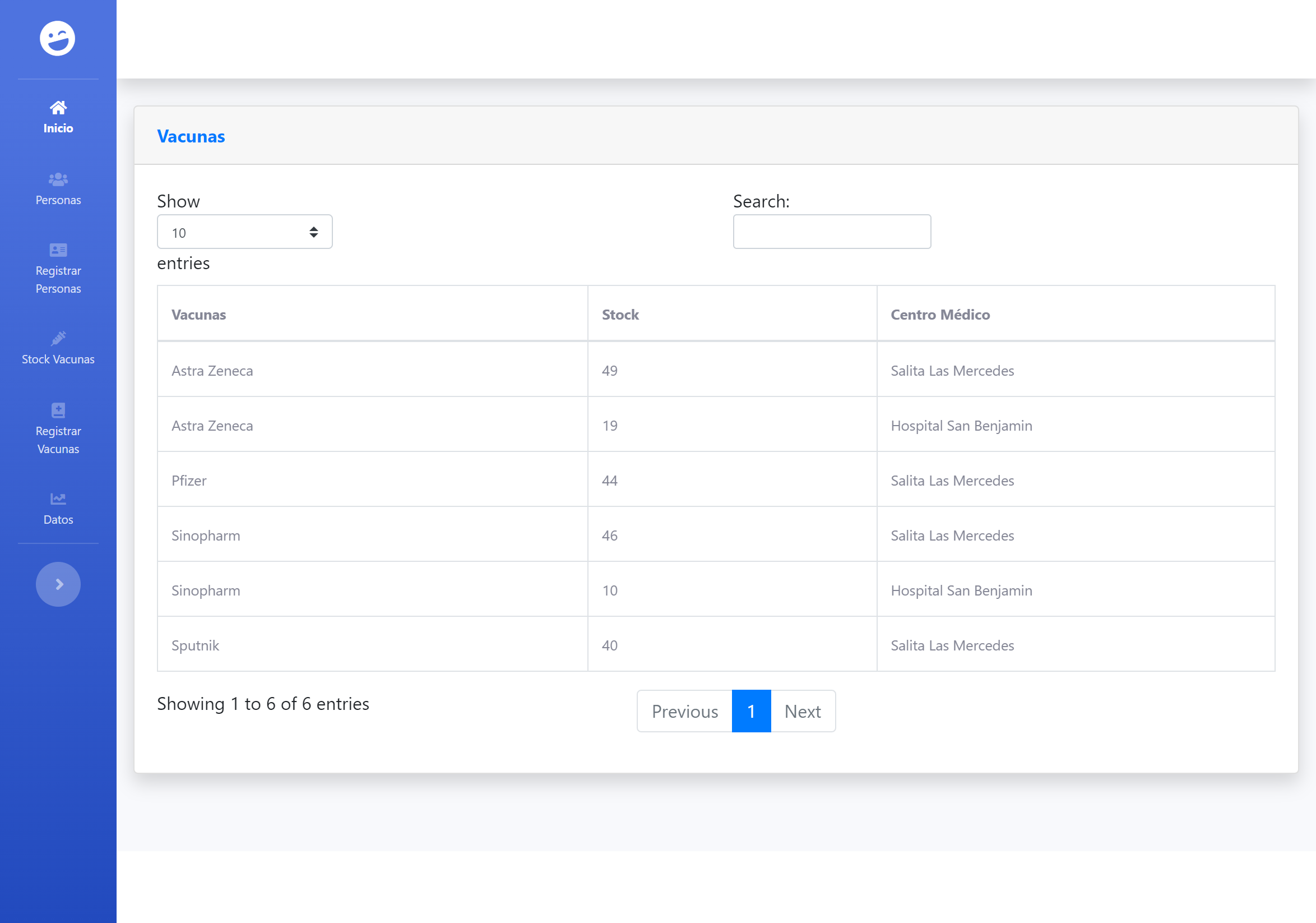The image size is (1316, 923).
Task: Open Stock Vacunas syringe icon
Action: 58,338
